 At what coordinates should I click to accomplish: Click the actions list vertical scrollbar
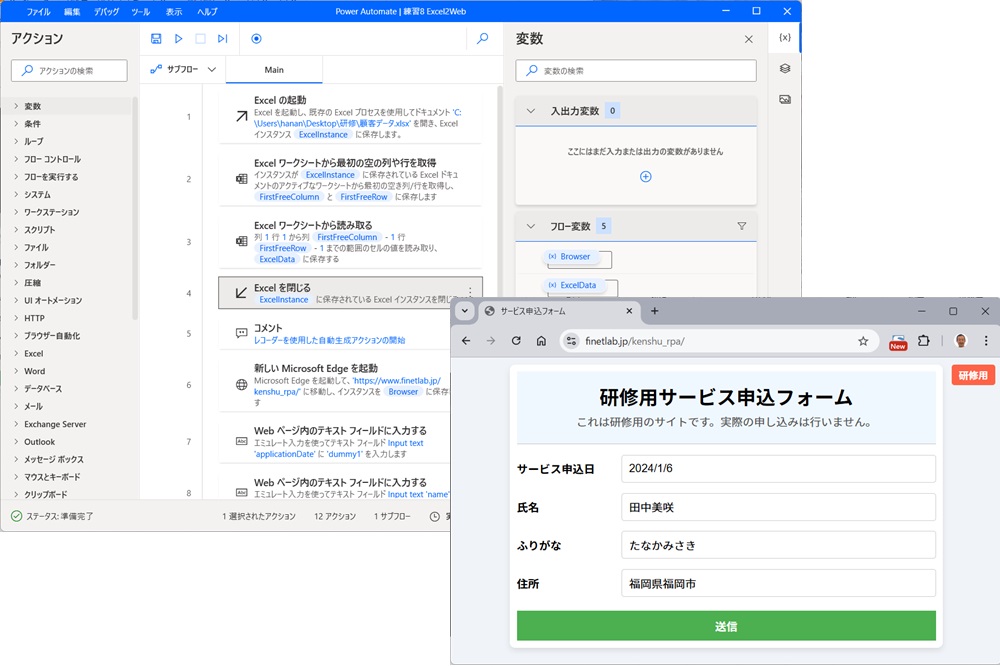135,208
